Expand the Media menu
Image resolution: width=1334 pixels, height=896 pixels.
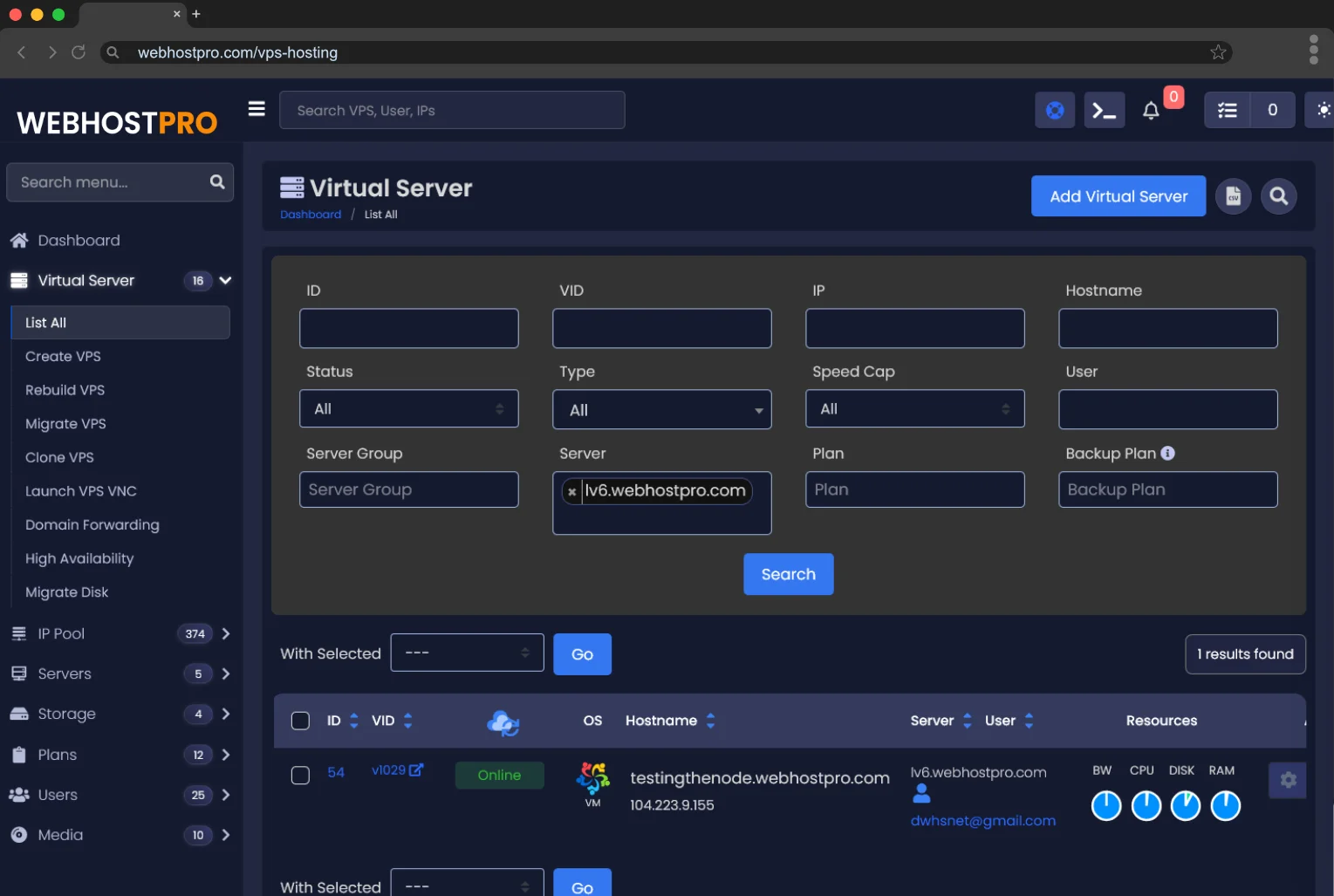[226, 835]
